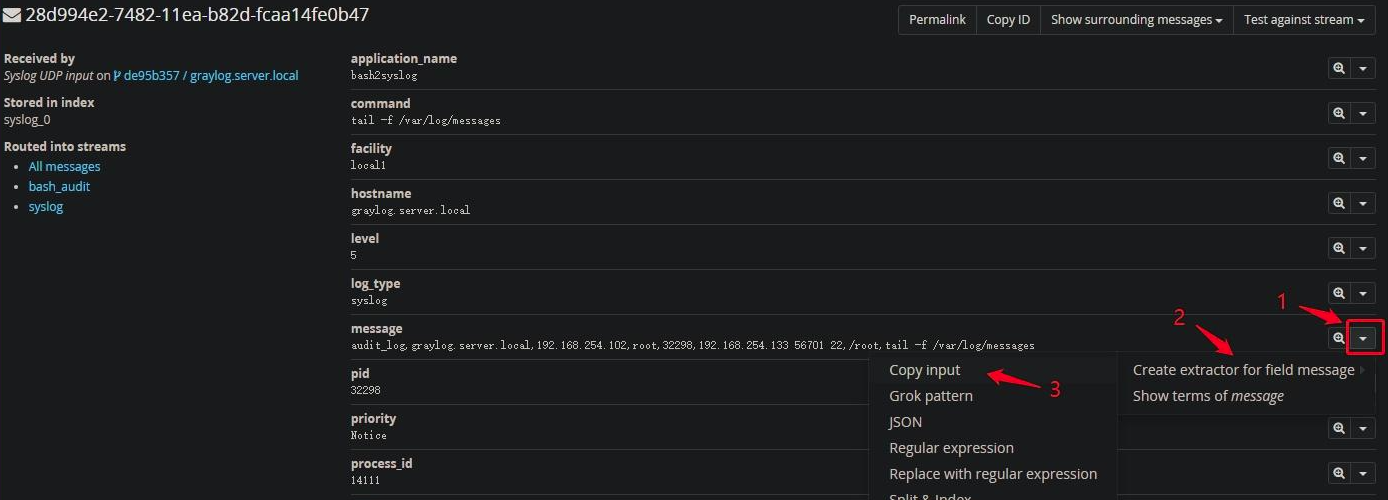Click the Permalink button
This screenshot has height=500, width=1388.
(937, 20)
